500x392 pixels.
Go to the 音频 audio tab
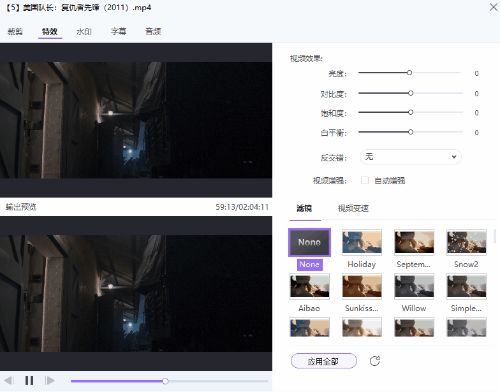[153, 32]
